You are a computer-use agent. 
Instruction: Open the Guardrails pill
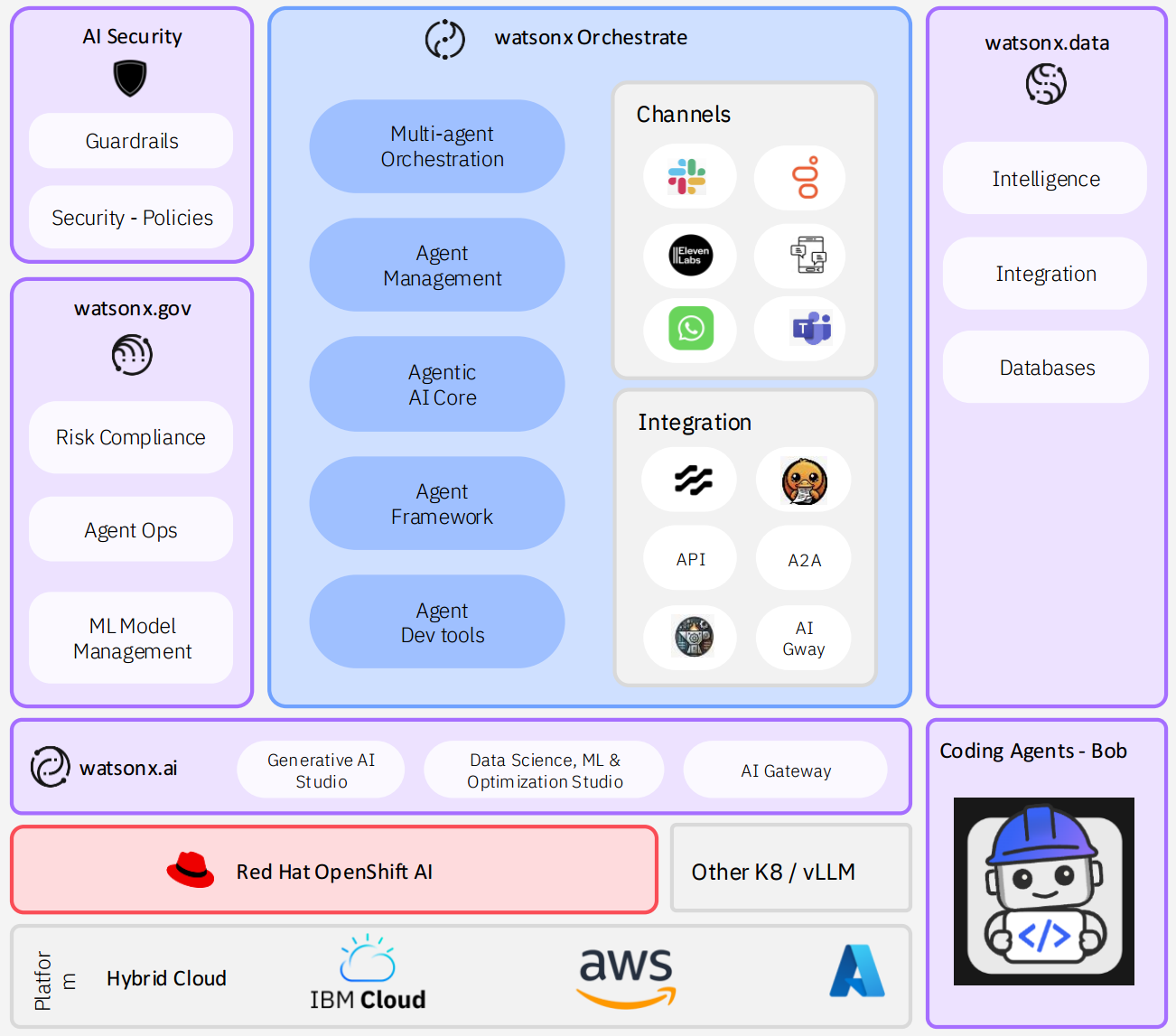(131, 141)
